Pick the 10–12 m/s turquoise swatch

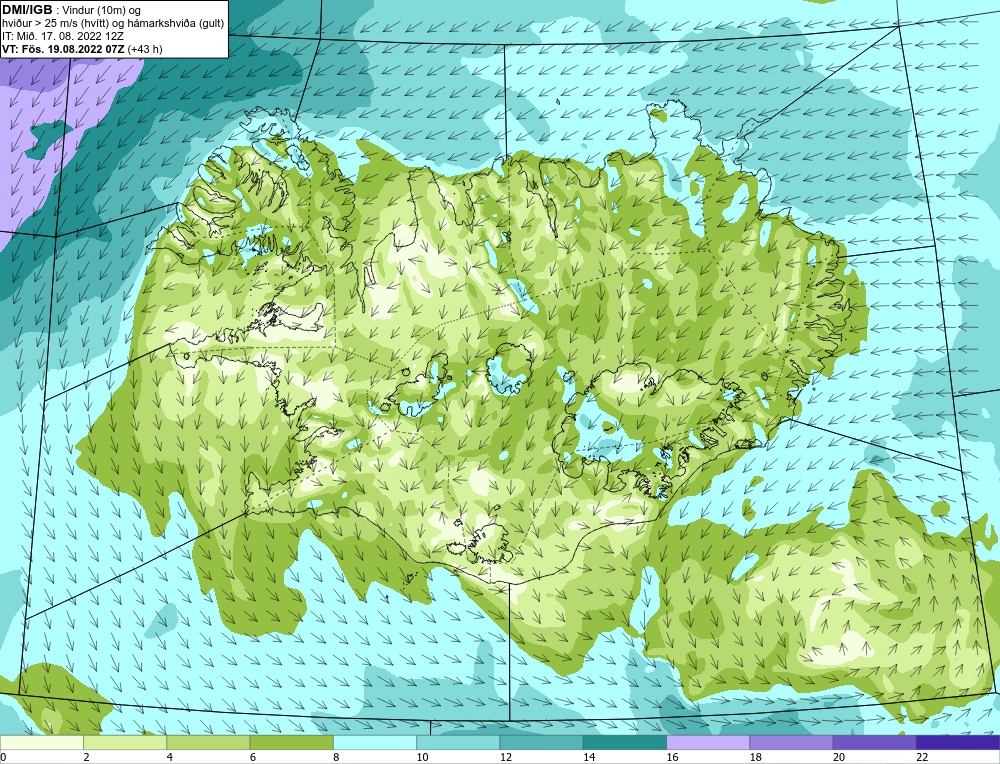(x=458, y=742)
